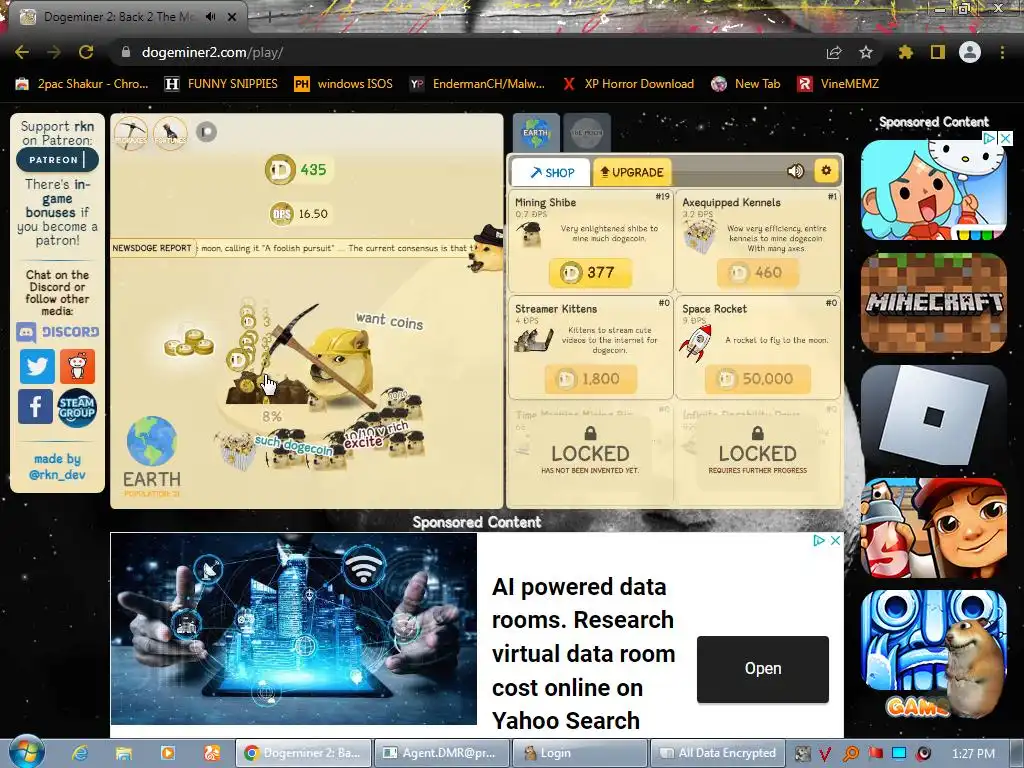Click the NEWSDOGE REPORT label
This screenshot has height=768, width=1024.
coord(152,248)
